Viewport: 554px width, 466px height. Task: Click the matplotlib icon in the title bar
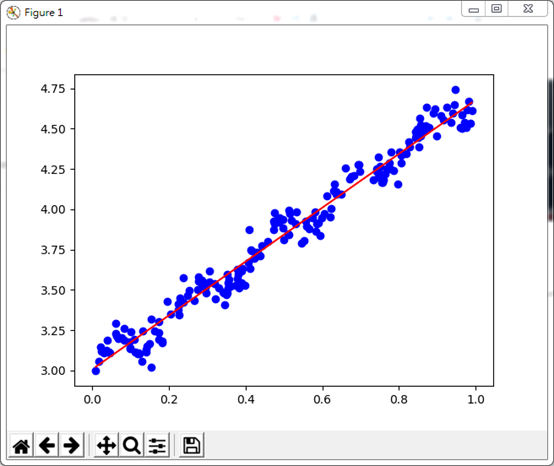[x=13, y=13]
